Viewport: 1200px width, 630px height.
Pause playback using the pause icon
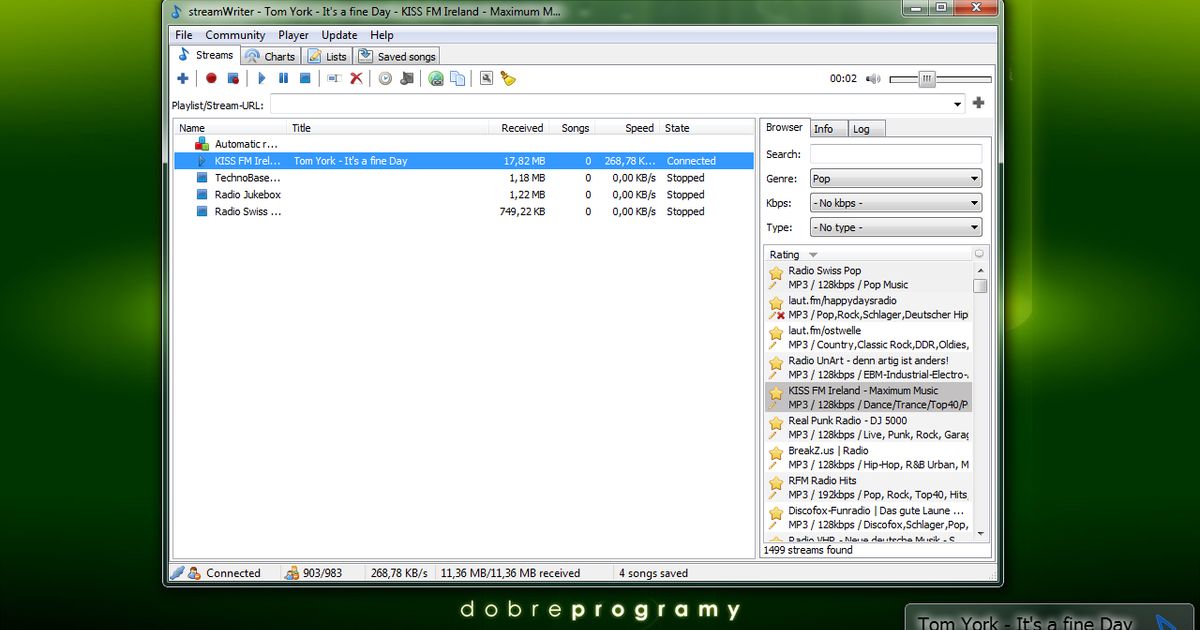point(284,78)
